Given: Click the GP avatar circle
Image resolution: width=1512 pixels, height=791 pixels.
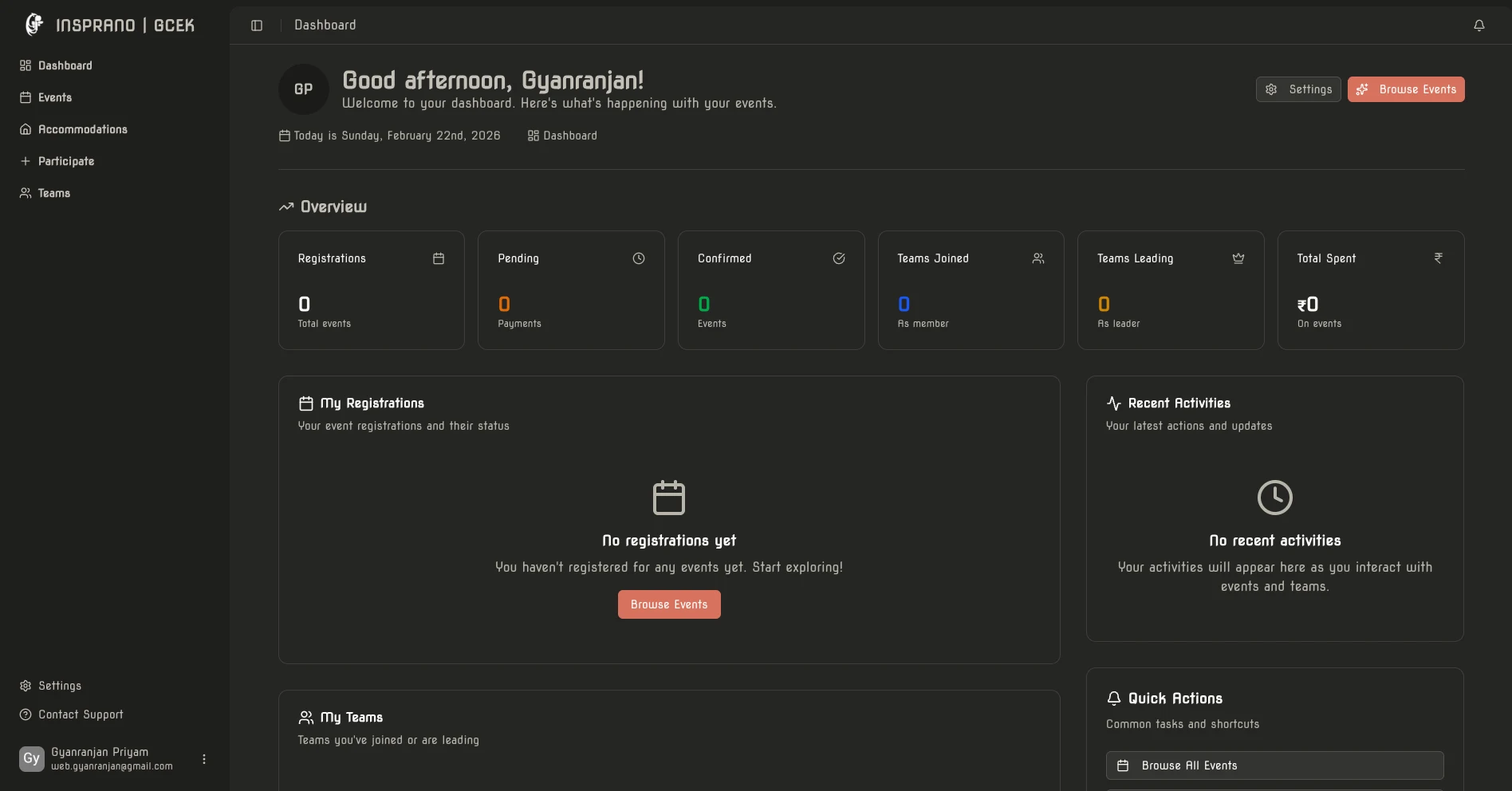Looking at the screenshot, I should (303, 89).
